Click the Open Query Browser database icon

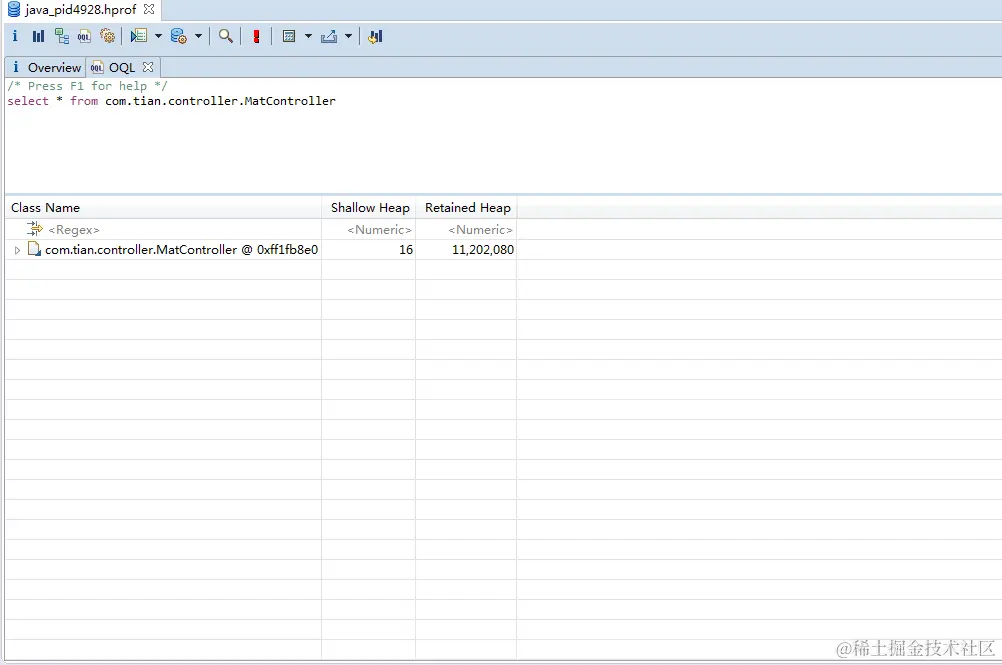click(179, 36)
